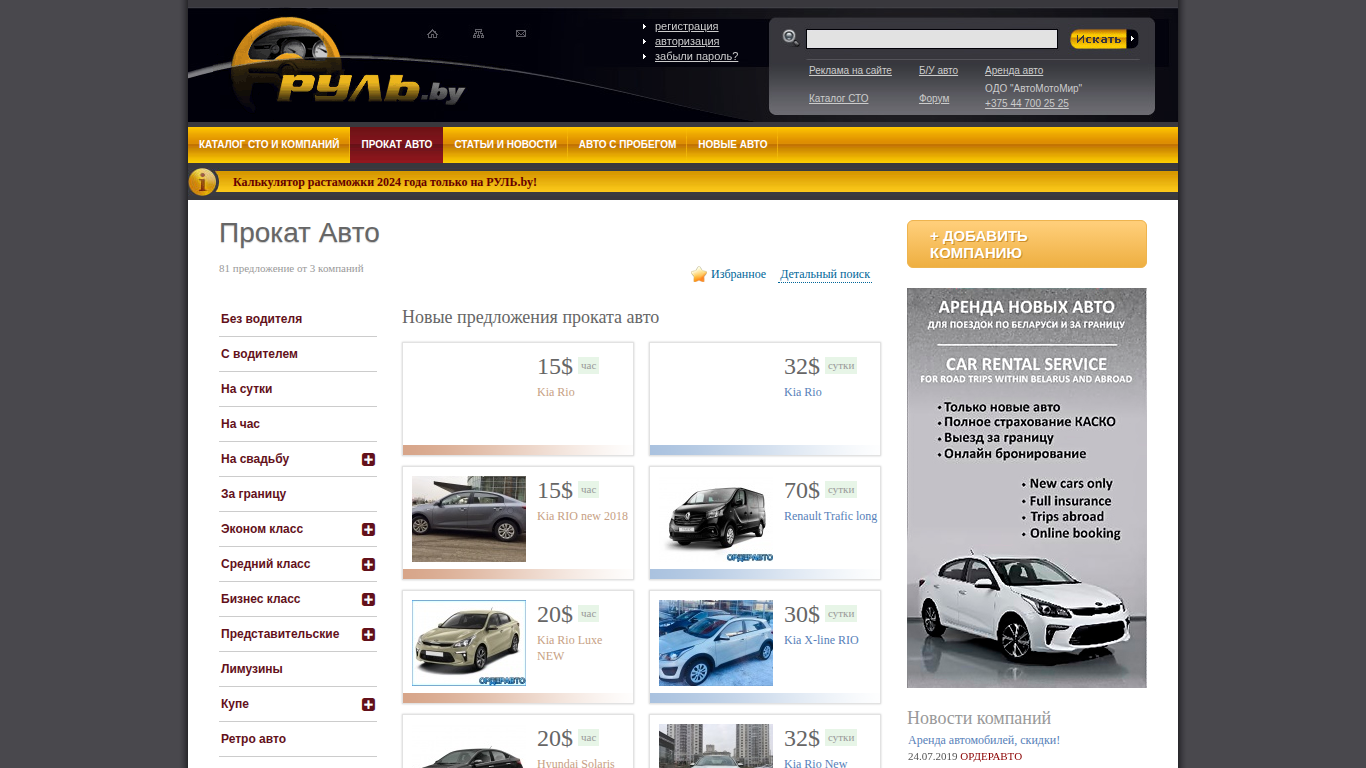Image resolution: width=1366 pixels, height=768 pixels.
Task: Open the Kia X-line RIO photo
Action: (716, 643)
